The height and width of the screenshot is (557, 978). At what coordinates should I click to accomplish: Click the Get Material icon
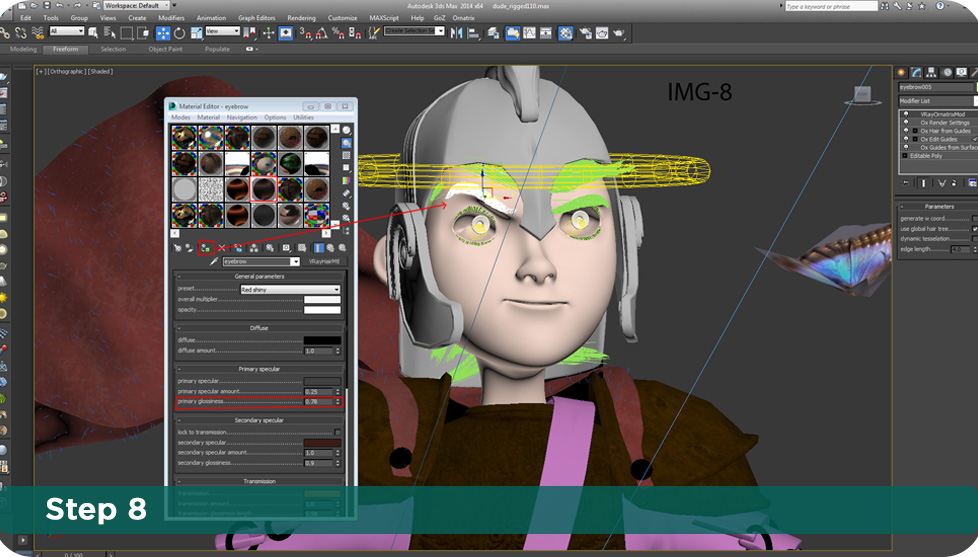point(177,247)
